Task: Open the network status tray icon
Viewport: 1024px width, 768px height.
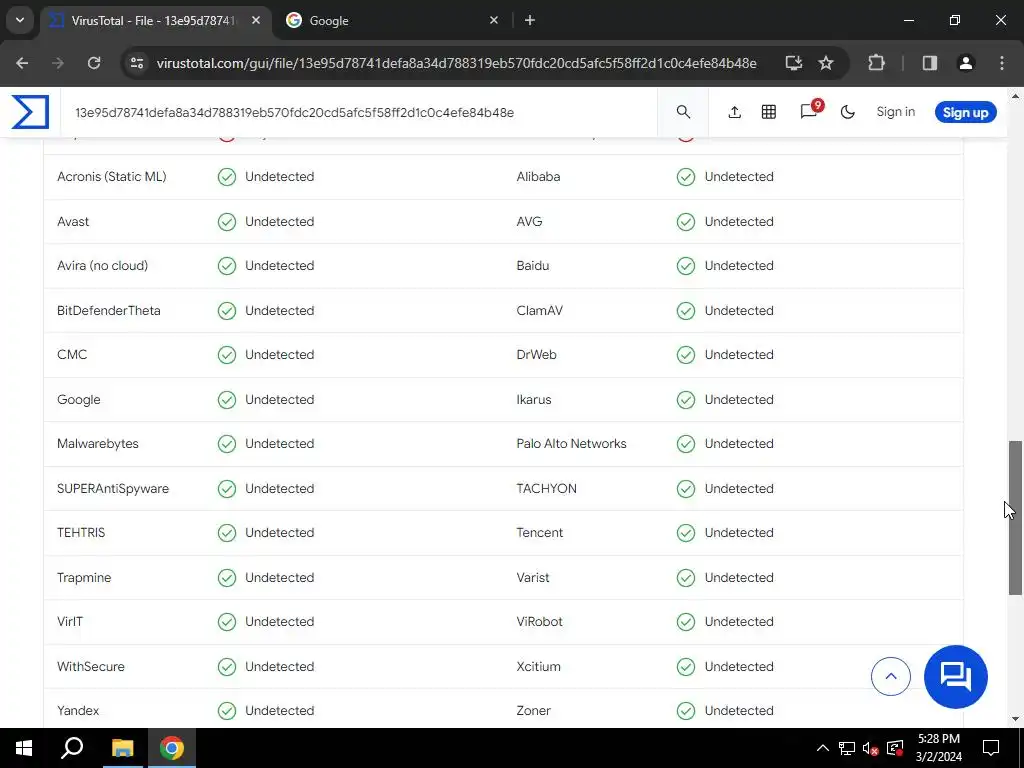Action: point(847,748)
